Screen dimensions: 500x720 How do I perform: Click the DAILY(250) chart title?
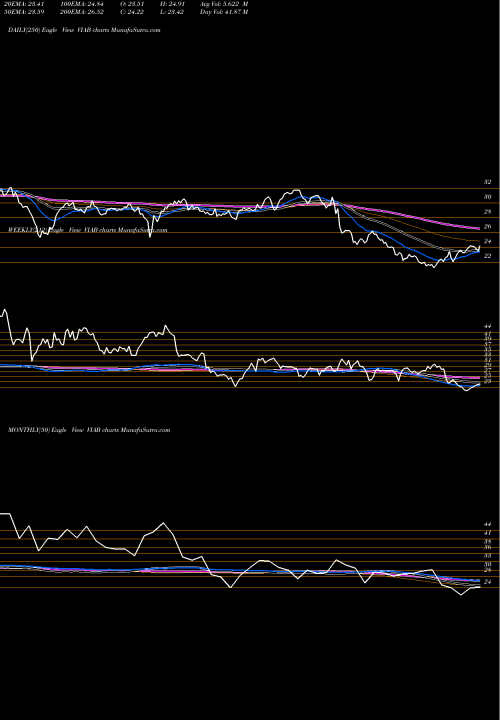[x=84, y=30]
